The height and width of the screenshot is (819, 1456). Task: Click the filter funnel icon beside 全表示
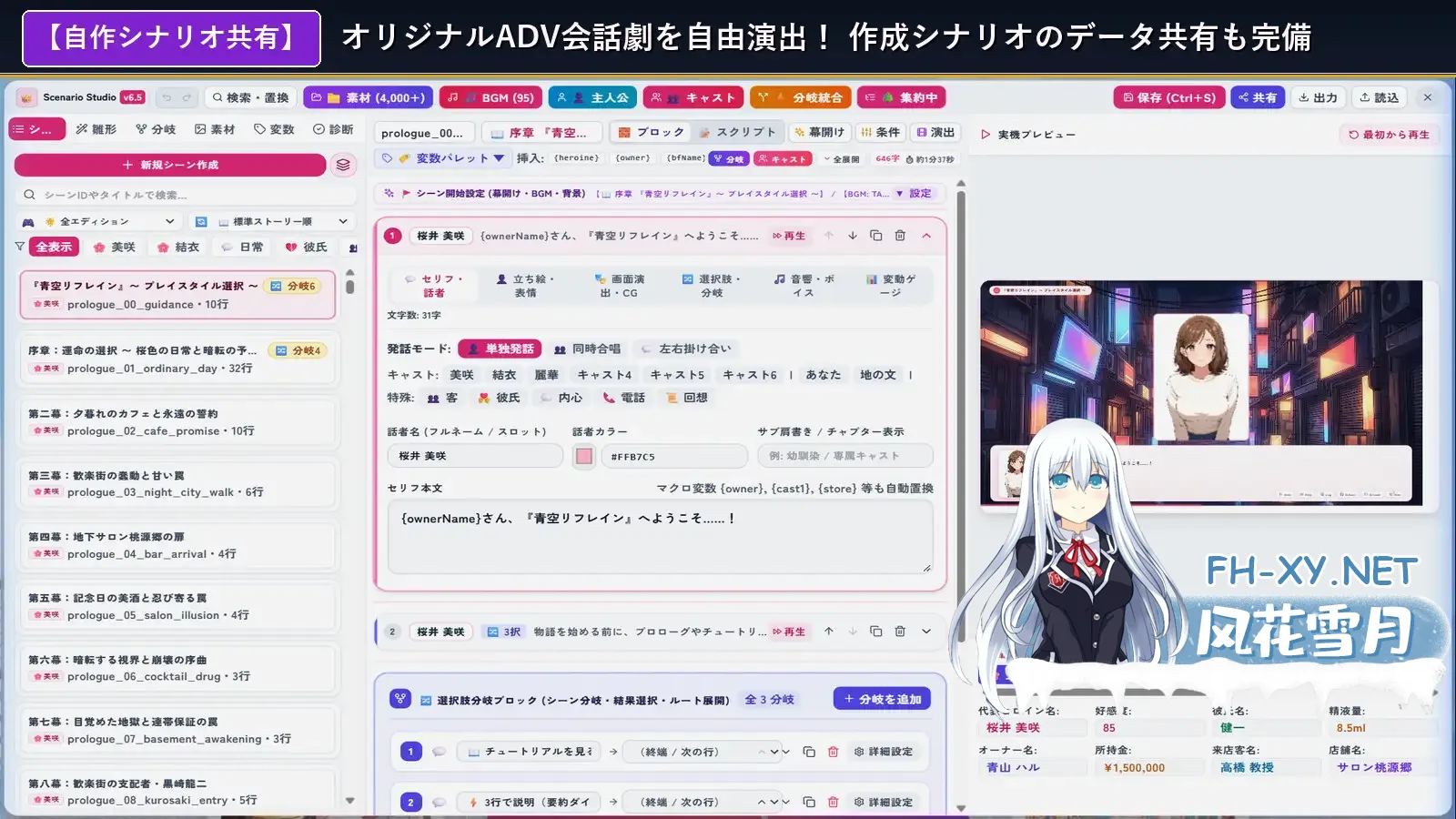coord(20,247)
